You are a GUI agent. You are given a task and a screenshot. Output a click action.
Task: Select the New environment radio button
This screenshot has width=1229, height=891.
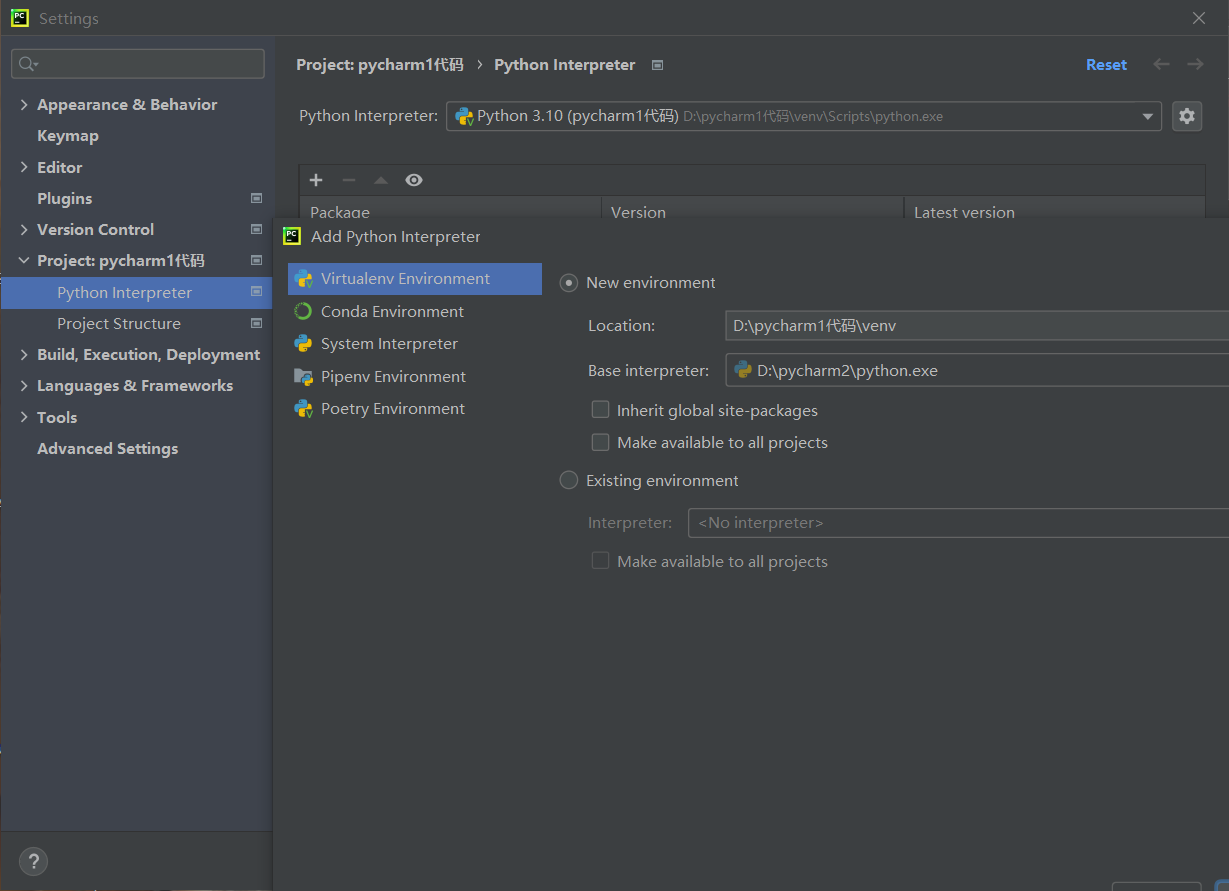tap(569, 283)
